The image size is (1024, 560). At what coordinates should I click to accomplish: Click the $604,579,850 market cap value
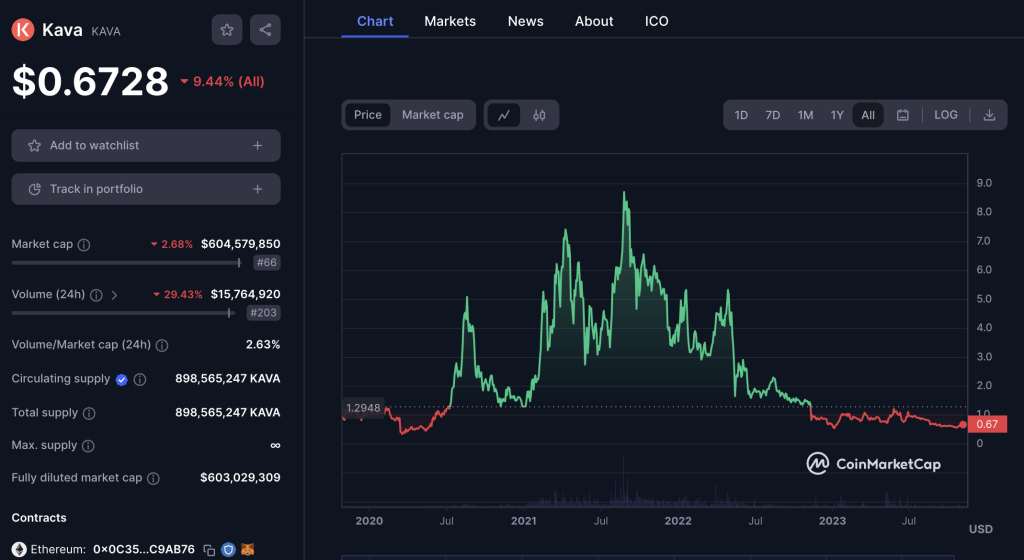[240, 244]
